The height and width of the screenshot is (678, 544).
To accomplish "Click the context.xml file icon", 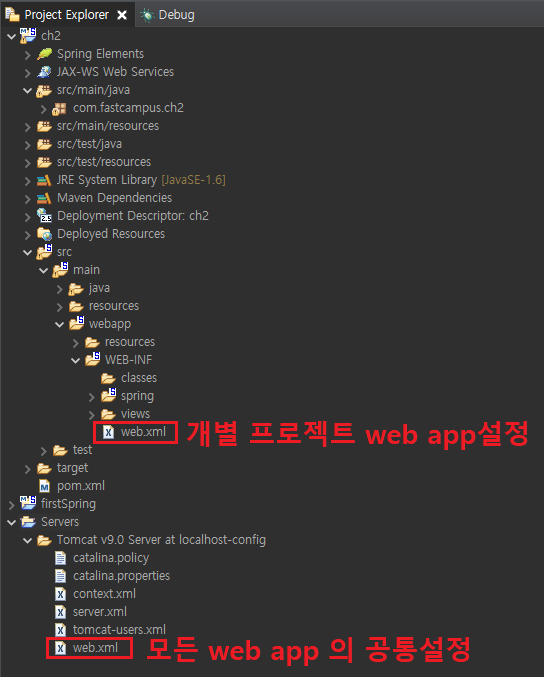I will click(x=61, y=595).
